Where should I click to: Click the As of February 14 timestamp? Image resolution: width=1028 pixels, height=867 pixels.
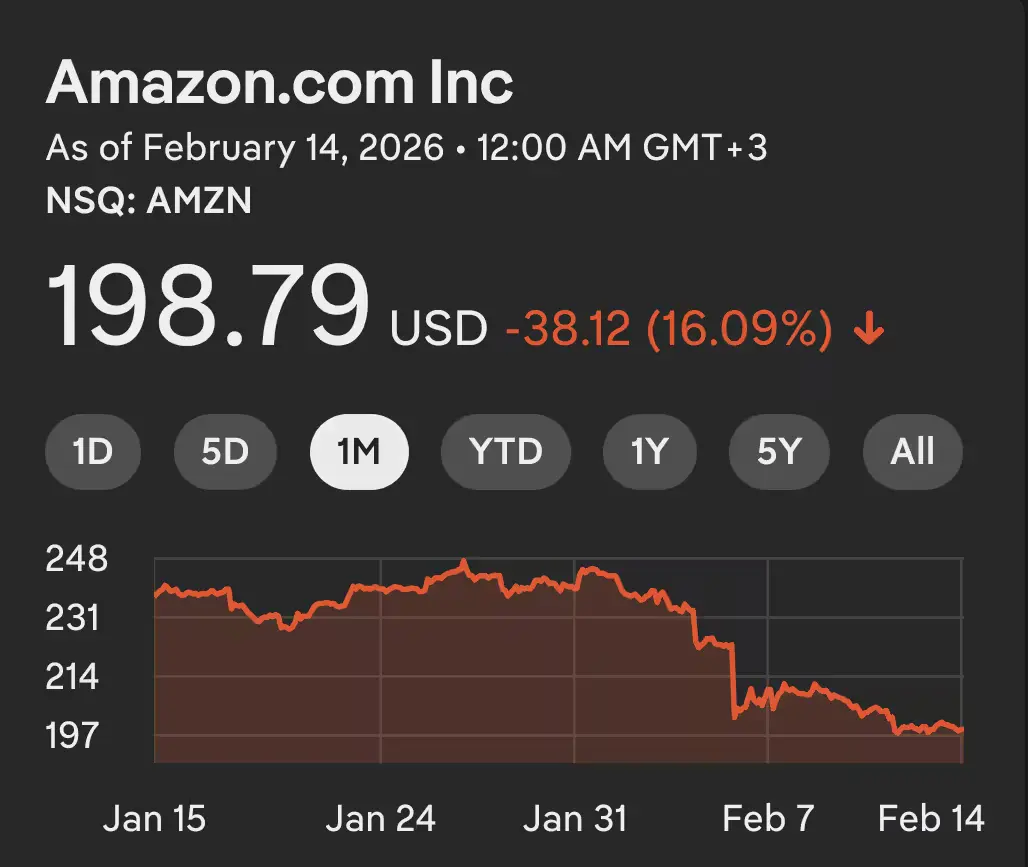(406, 148)
